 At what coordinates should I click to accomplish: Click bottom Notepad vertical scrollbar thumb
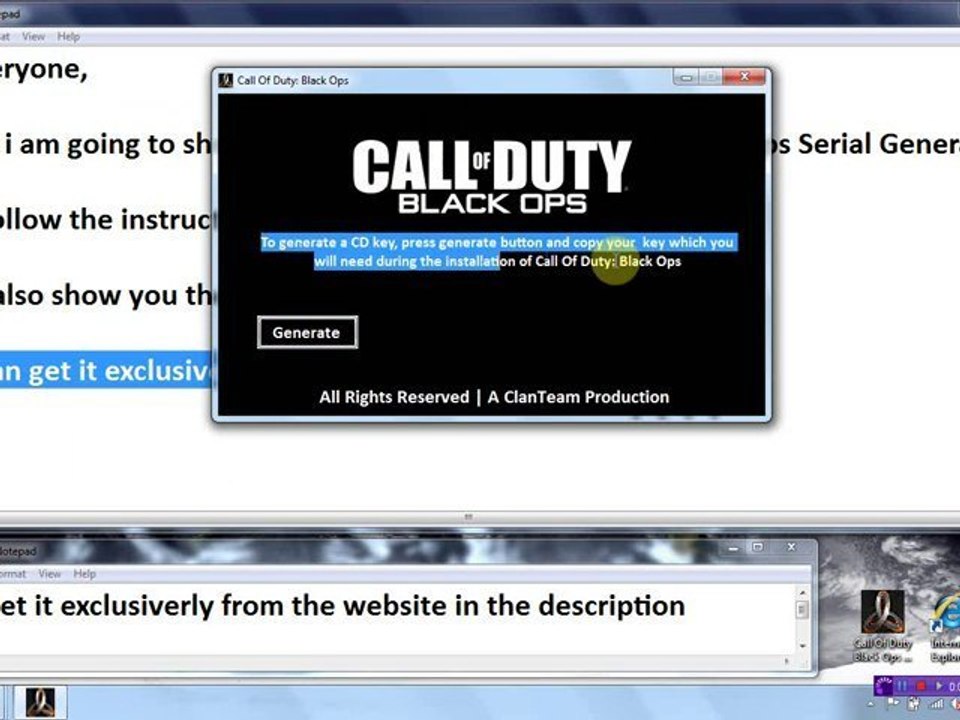(x=802, y=609)
